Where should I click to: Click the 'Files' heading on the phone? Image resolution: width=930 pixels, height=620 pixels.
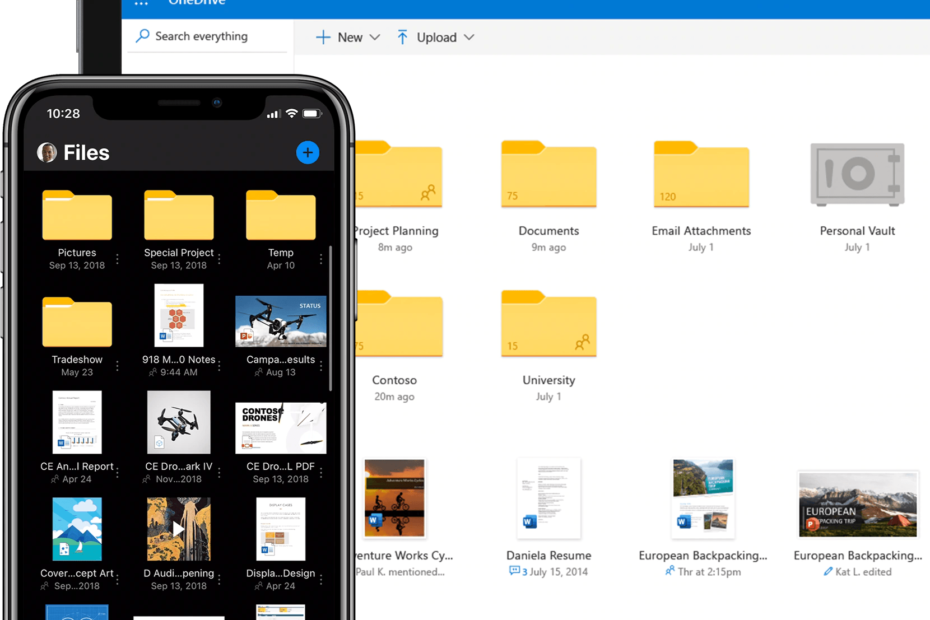coord(87,152)
